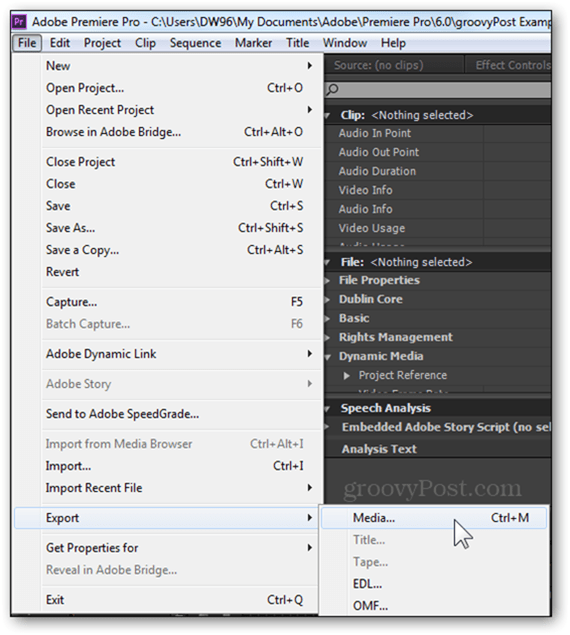Expand Rights Management group
The height and width of the screenshot is (635, 570).
327,337
